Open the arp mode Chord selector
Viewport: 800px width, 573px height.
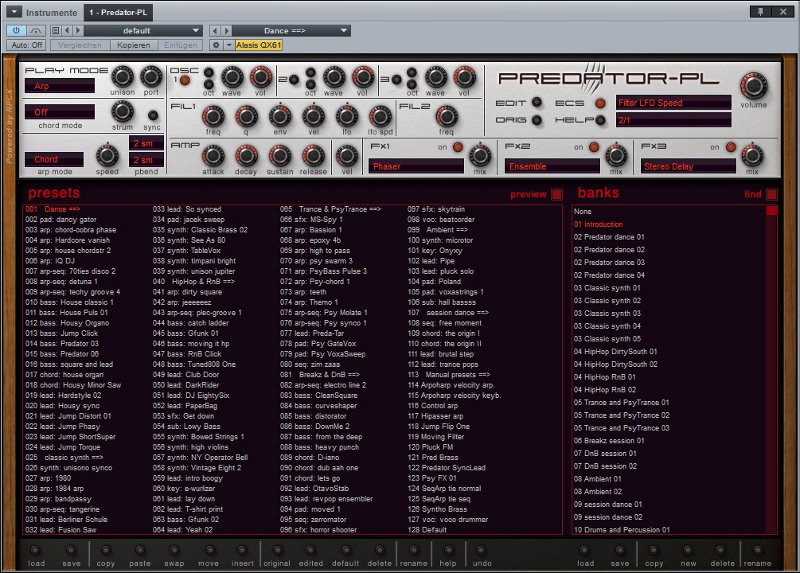click(54, 159)
